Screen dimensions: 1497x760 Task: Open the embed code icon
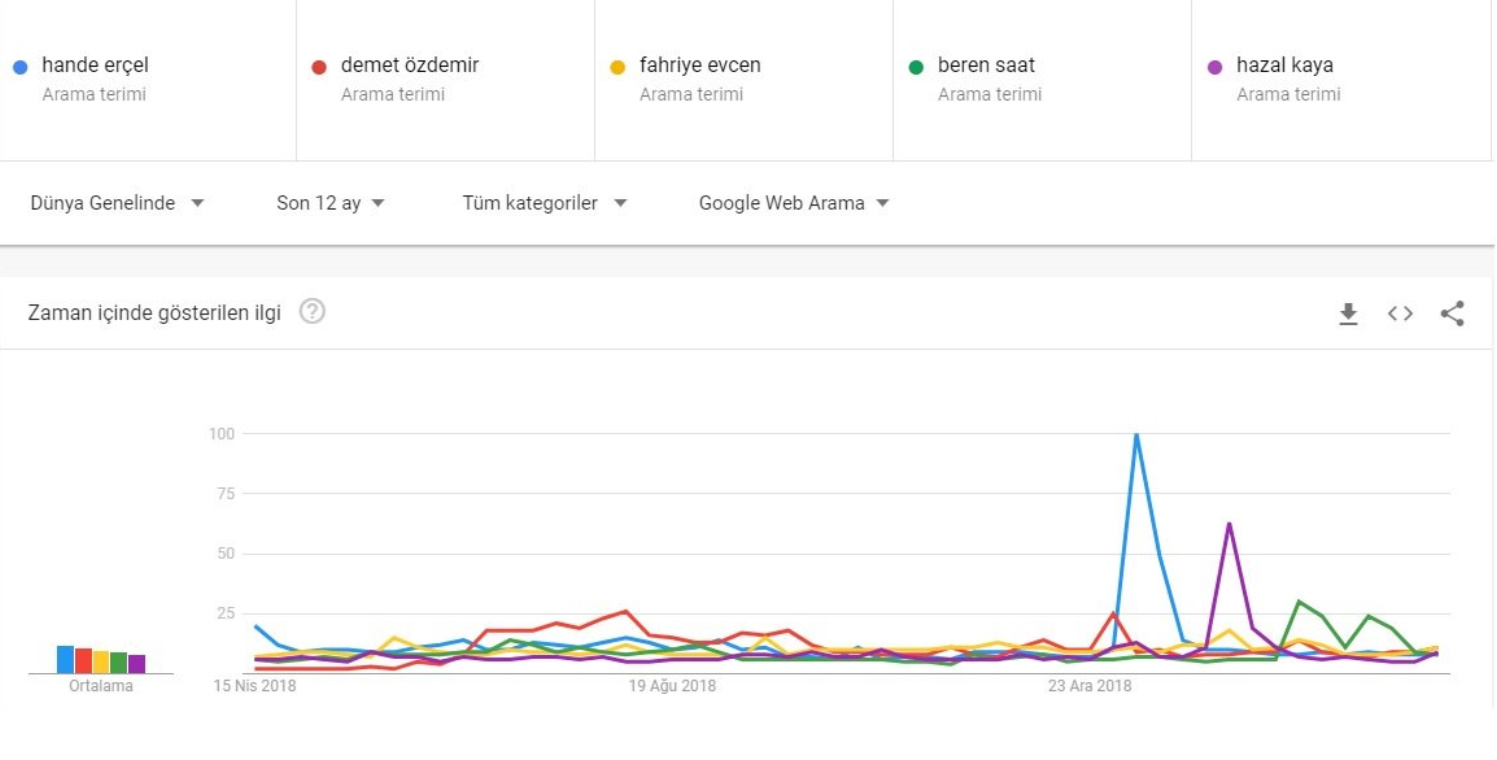[x=1400, y=314]
